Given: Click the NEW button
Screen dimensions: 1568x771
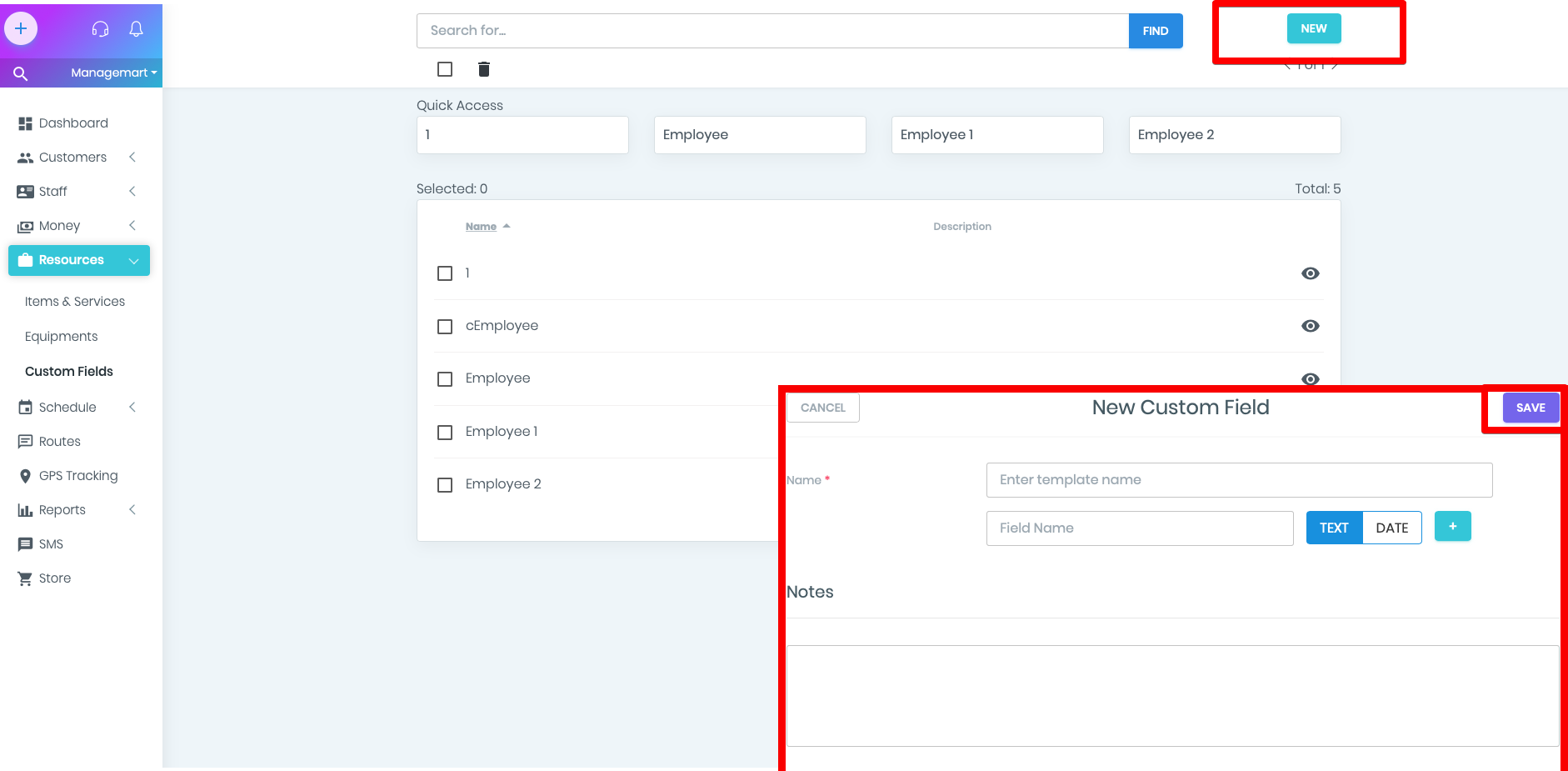Looking at the screenshot, I should (x=1314, y=28).
